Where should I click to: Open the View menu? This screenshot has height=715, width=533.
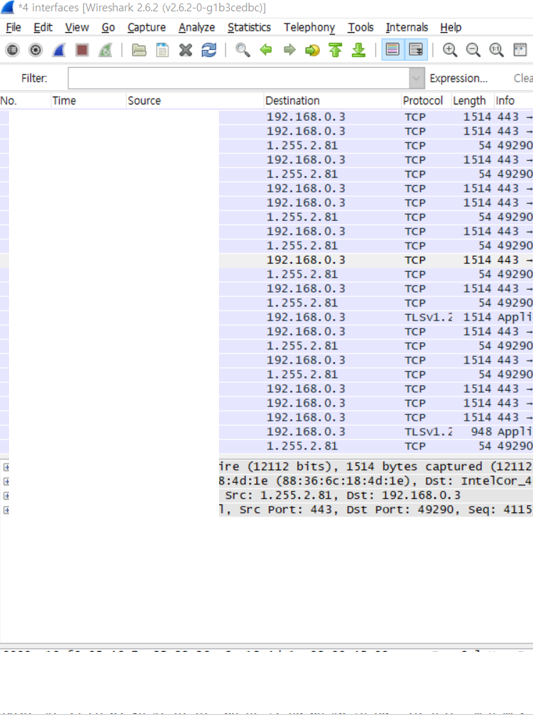(77, 27)
